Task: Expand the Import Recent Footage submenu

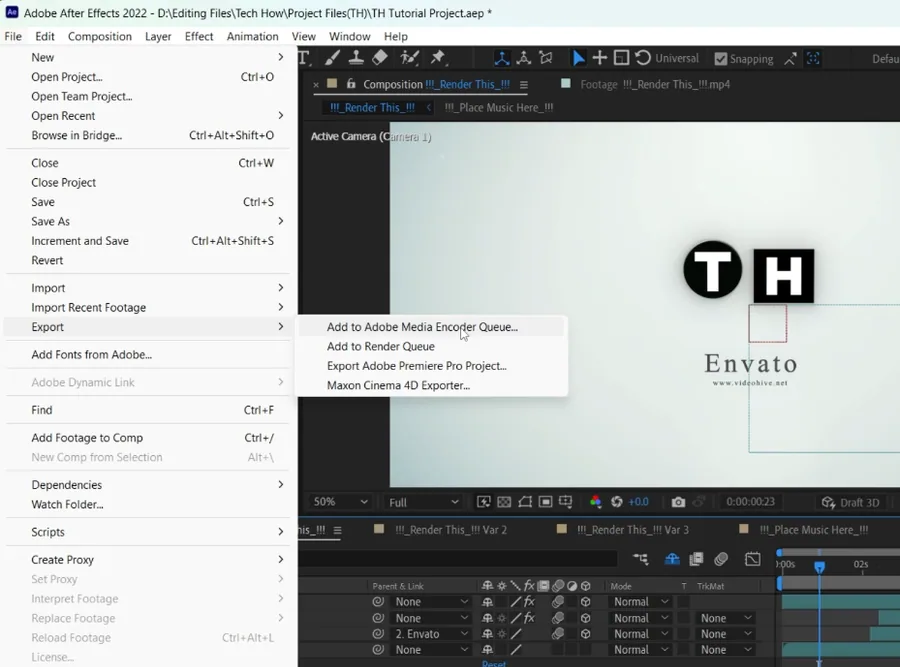Action: pos(281,307)
